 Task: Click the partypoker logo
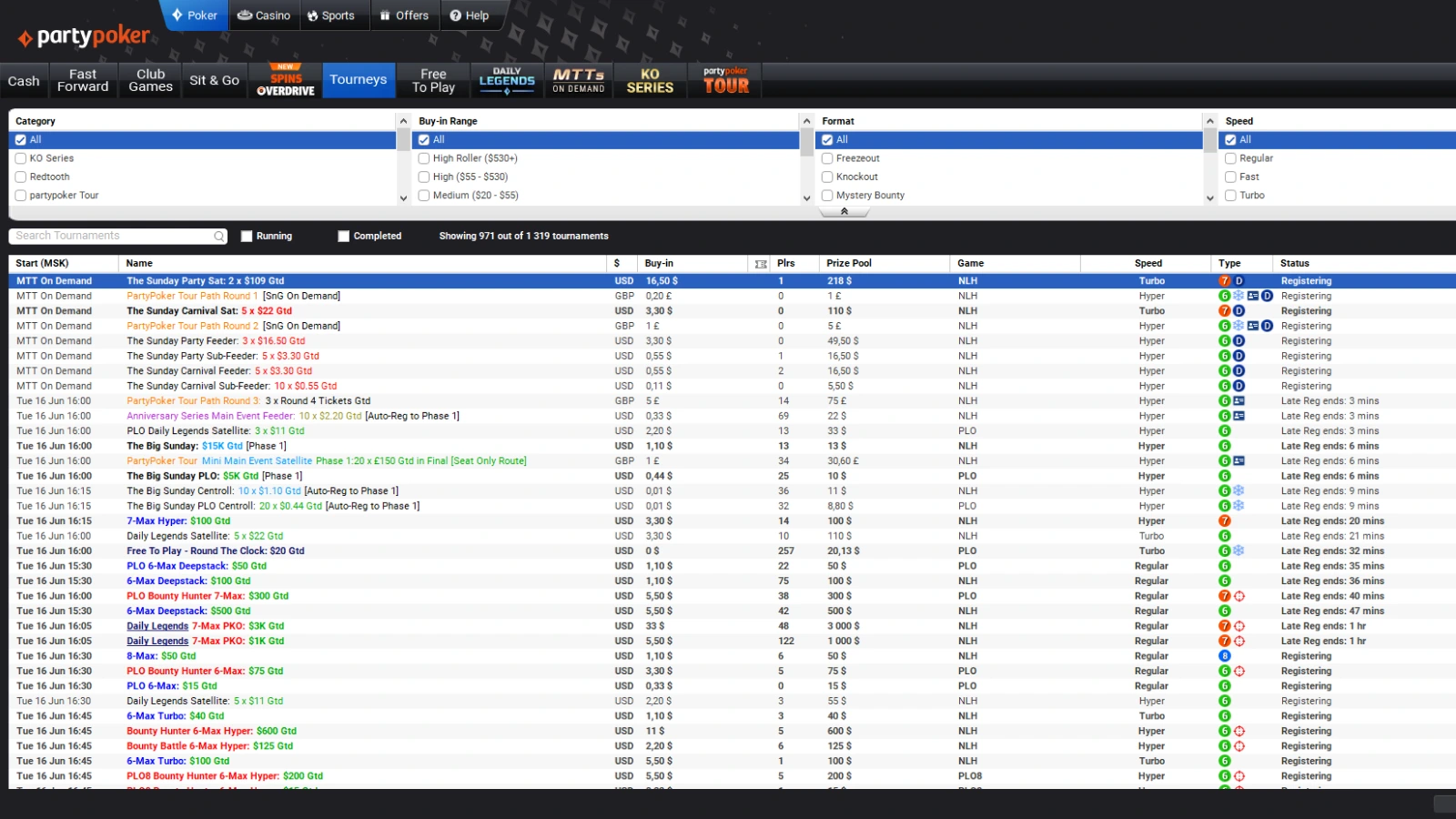click(84, 36)
